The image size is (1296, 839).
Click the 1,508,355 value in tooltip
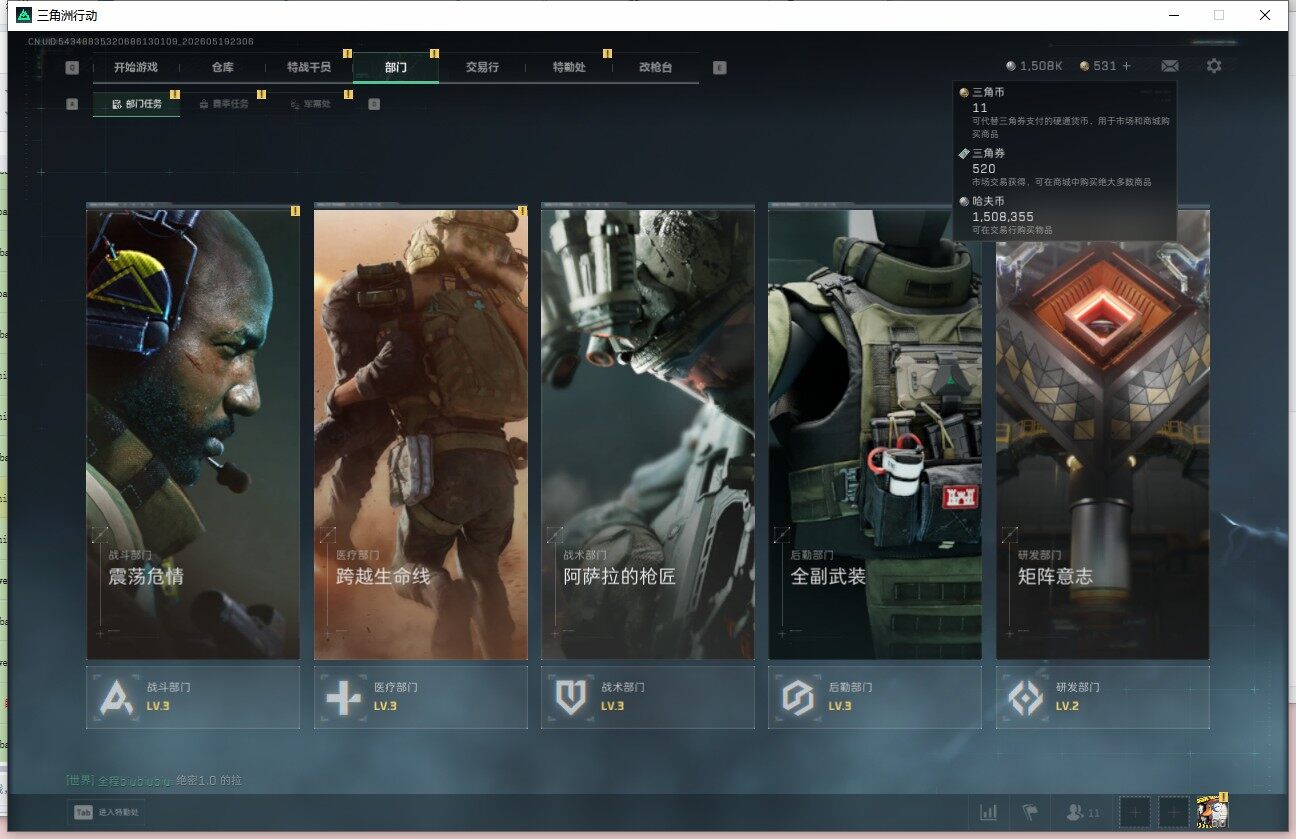tap(1003, 216)
